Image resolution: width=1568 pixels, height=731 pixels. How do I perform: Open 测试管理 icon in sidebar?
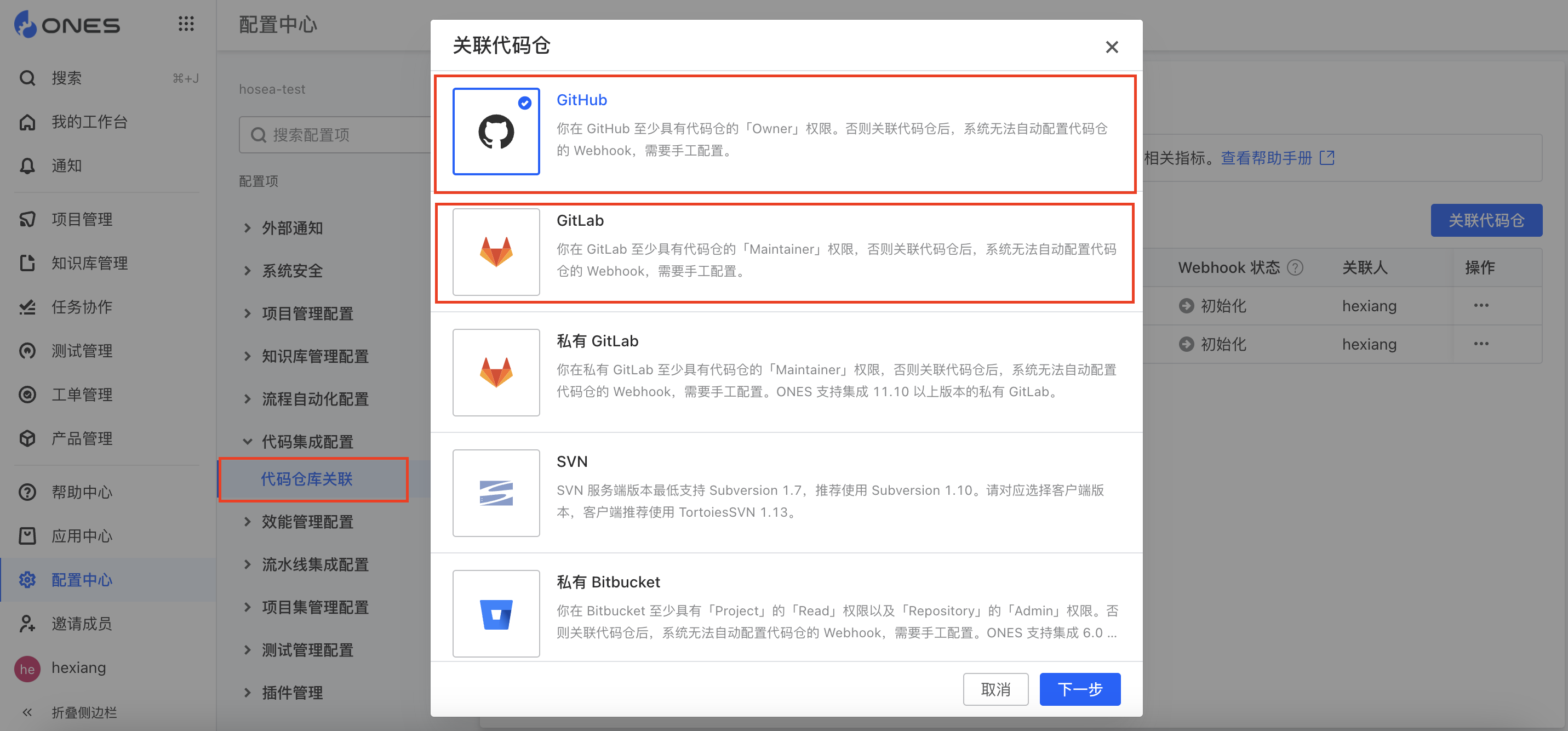coord(27,351)
